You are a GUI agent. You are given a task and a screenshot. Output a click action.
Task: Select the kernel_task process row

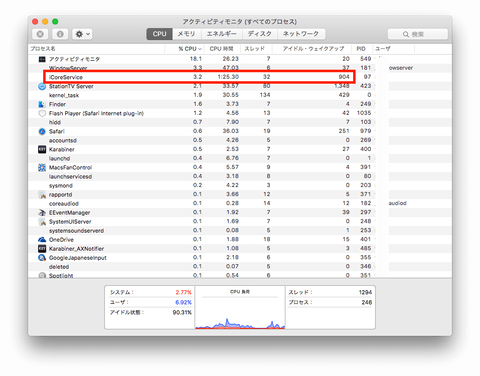240,95
